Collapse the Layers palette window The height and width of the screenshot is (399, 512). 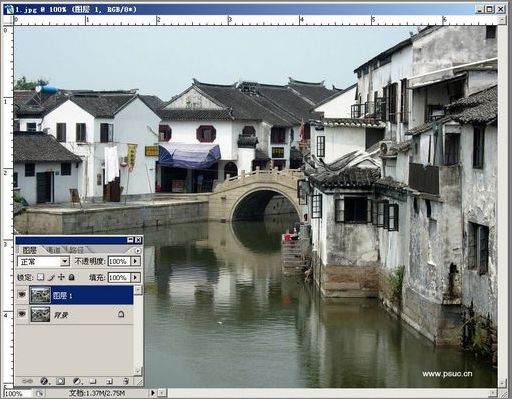[x=130, y=240]
